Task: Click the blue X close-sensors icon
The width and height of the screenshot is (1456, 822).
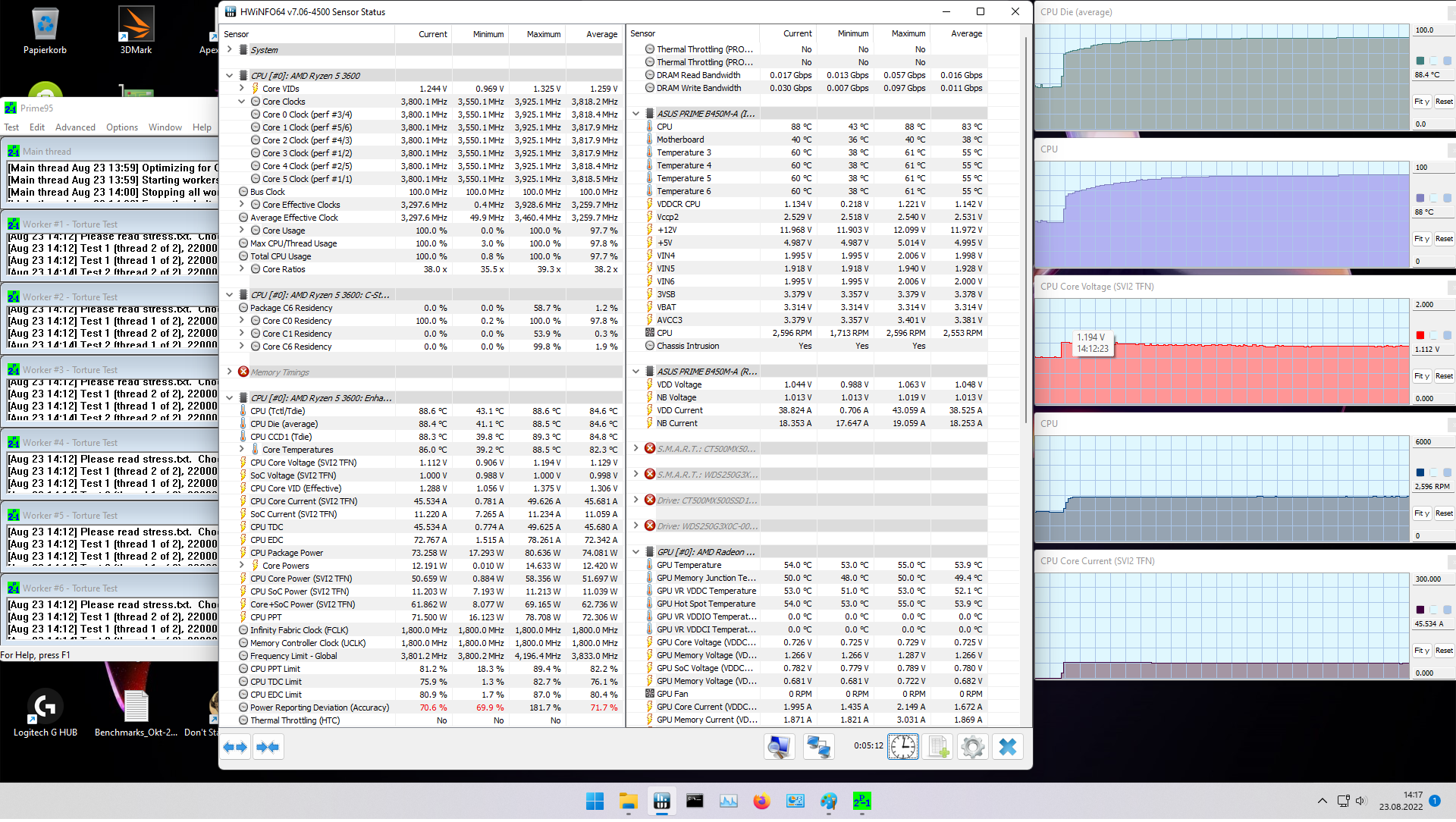Action: click(x=1007, y=747)
